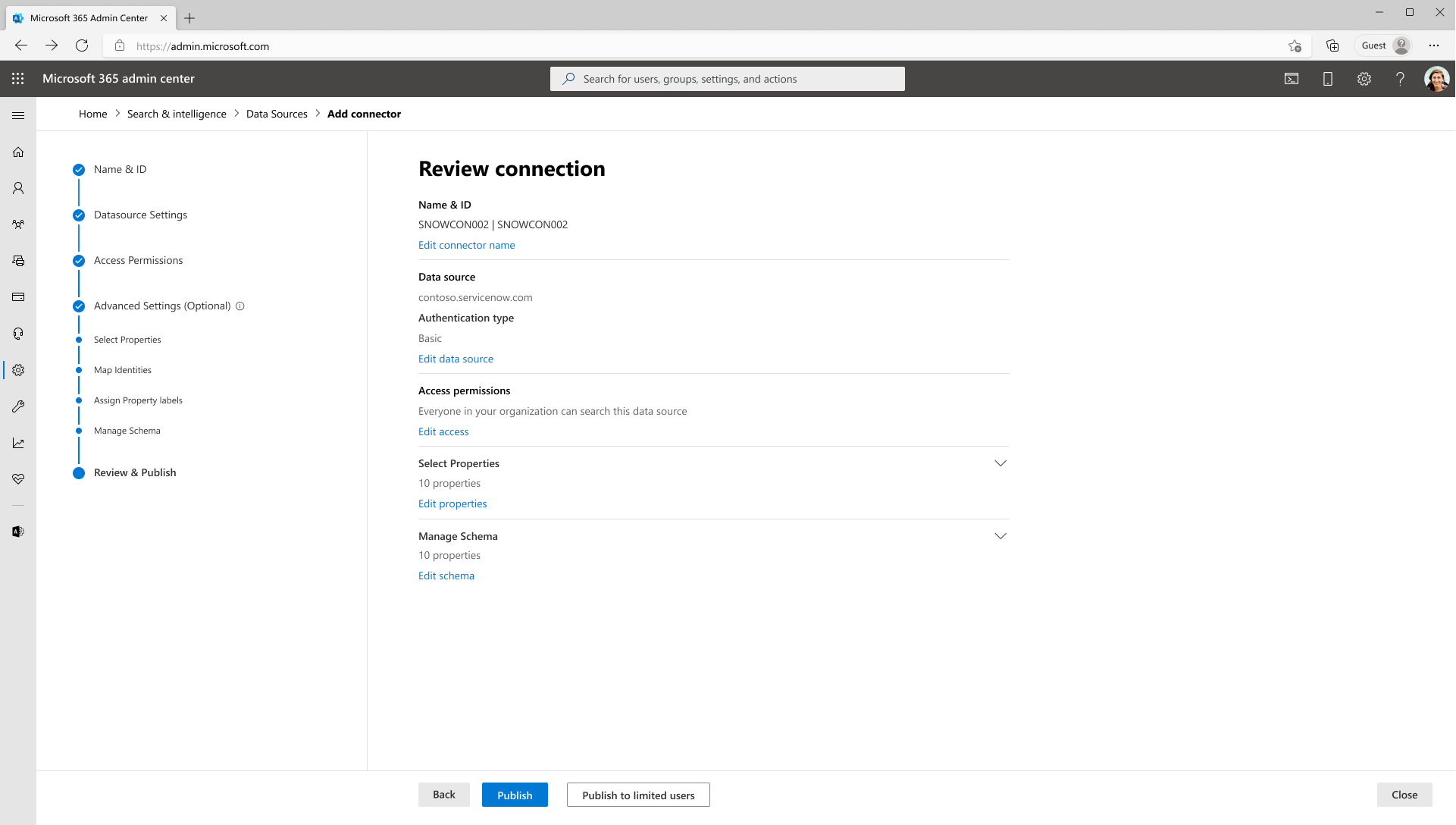
Task: Toggle the Access Permissions completed step
Action: tap(79, 259)
